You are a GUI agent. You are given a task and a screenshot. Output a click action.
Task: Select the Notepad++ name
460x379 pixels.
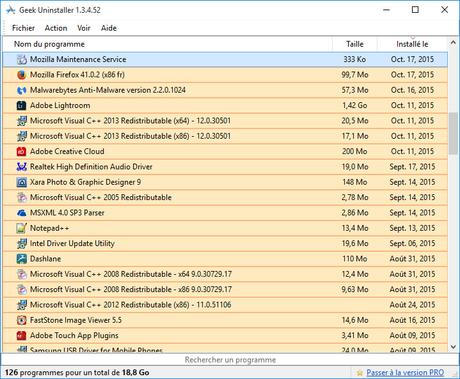pyautogui.click(x=49, y=228)
